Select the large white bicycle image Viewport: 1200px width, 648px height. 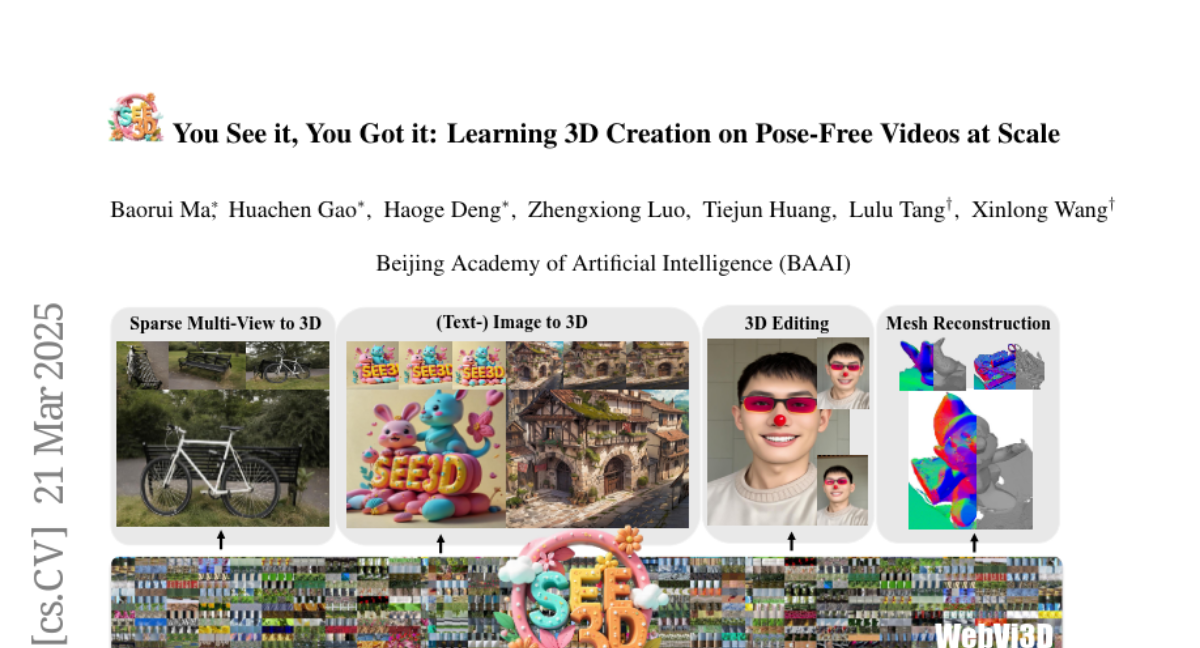(x=222, y=458)
